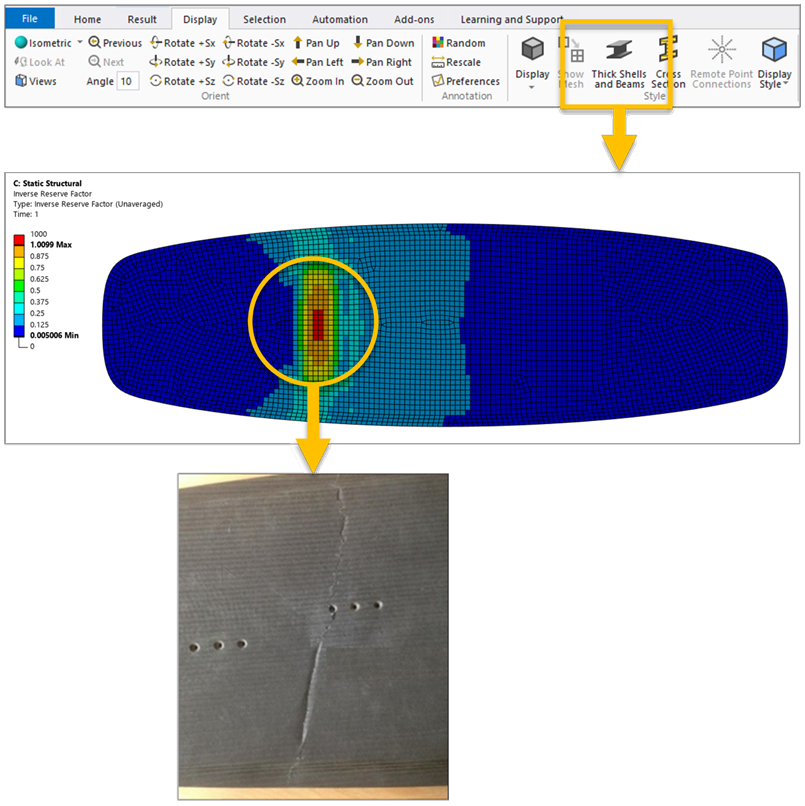Click Zoom Out

tap(383, 81)
